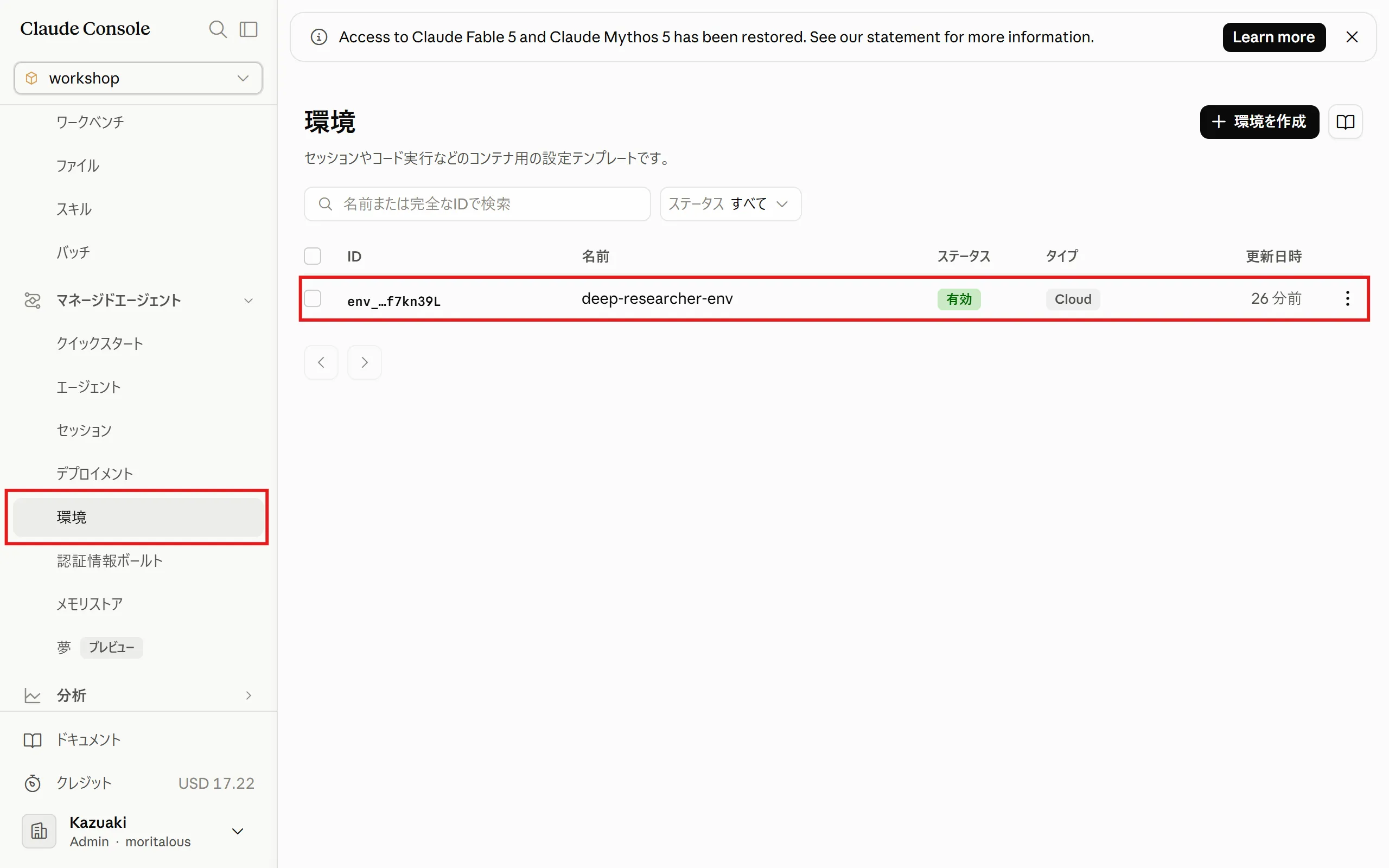This screenshot has width=1389, height=868.
Task: Click the 26 分前 updated time
Action: pos(1277,298)
